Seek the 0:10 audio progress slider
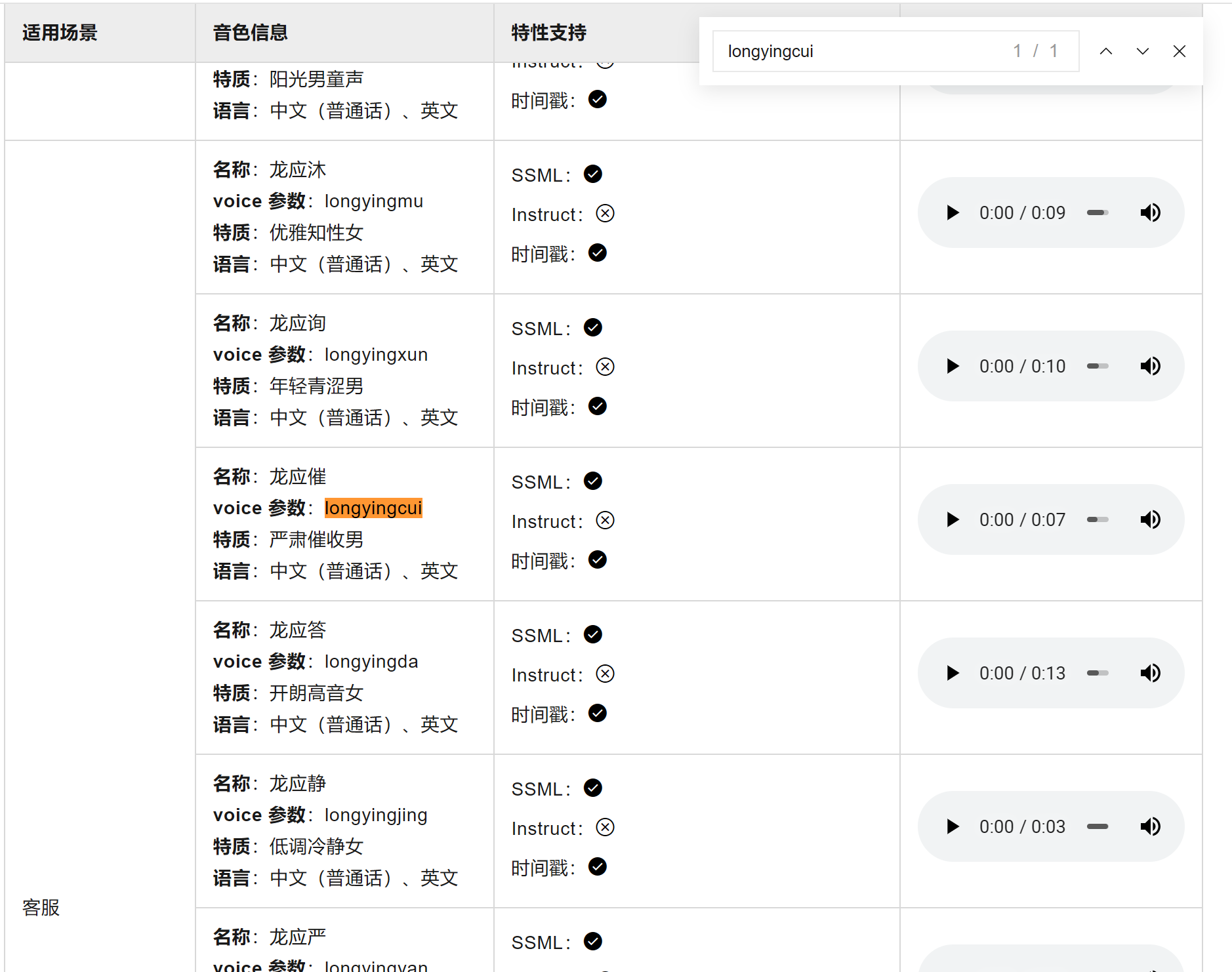 [1098, 366]
